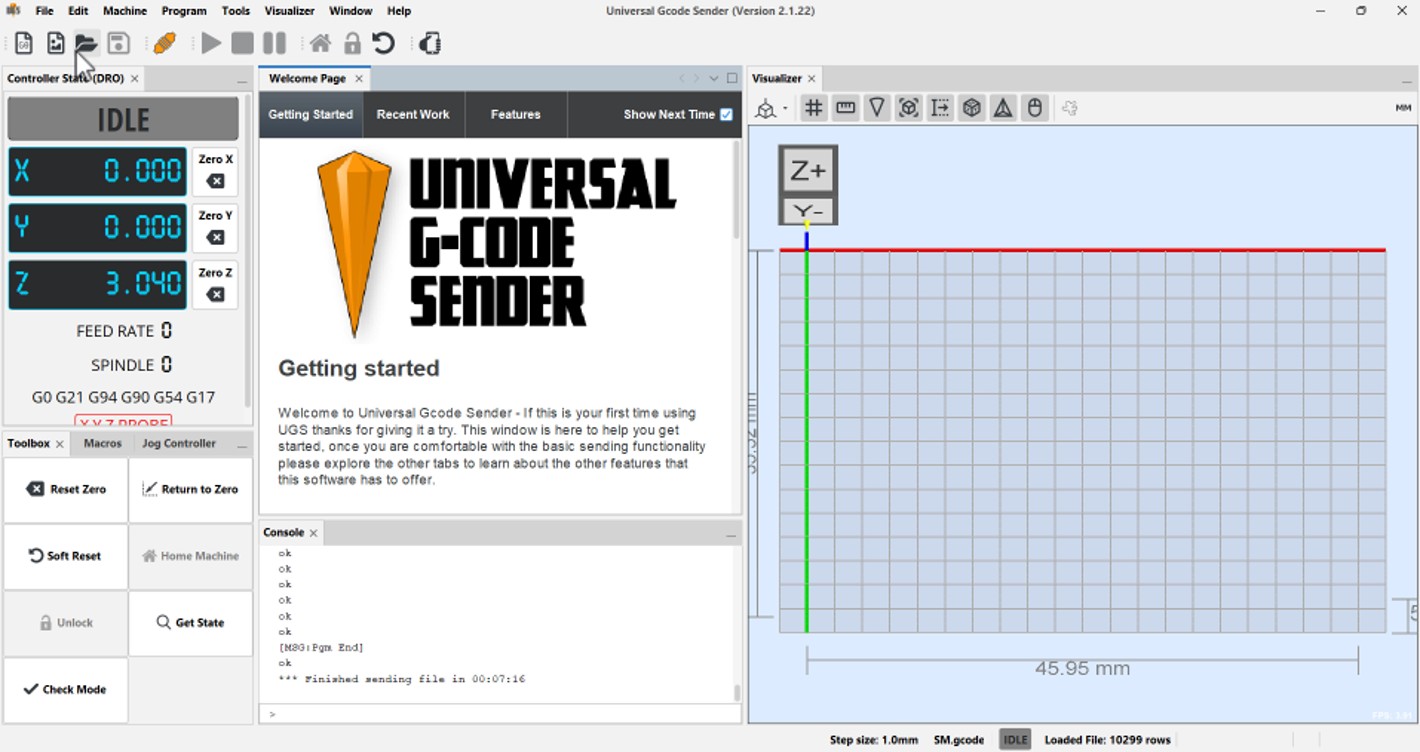This screenshot has width=1420, height=752.
Task: Open the Welcome Page tab list dropdown arrow
Action: (x=714, y=78)
